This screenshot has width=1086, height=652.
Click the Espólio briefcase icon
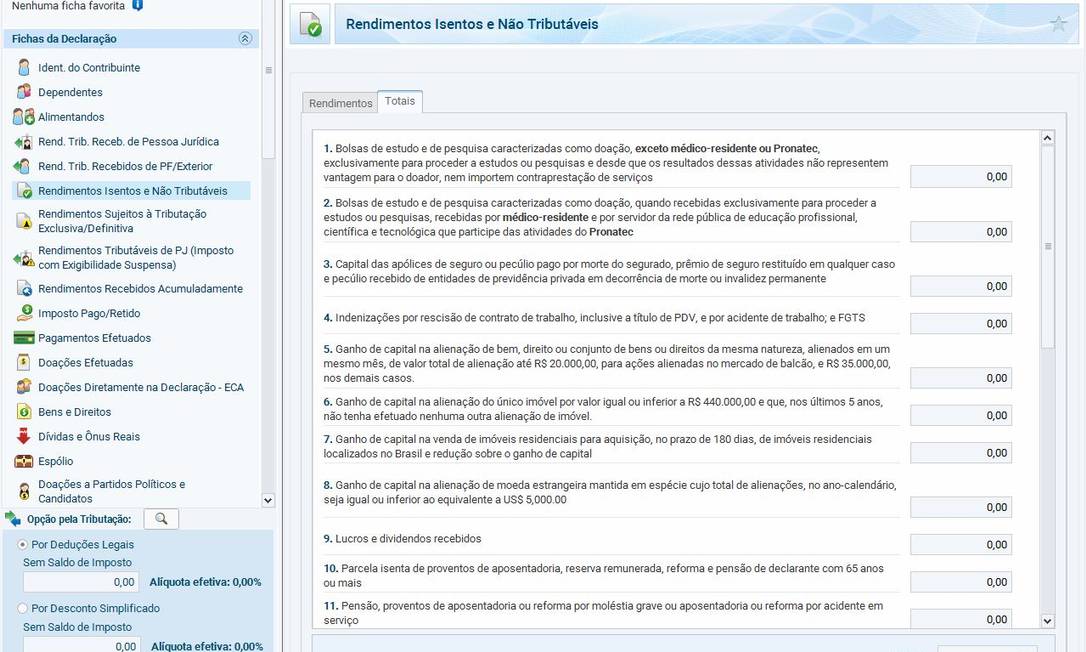tap(22, 460)
